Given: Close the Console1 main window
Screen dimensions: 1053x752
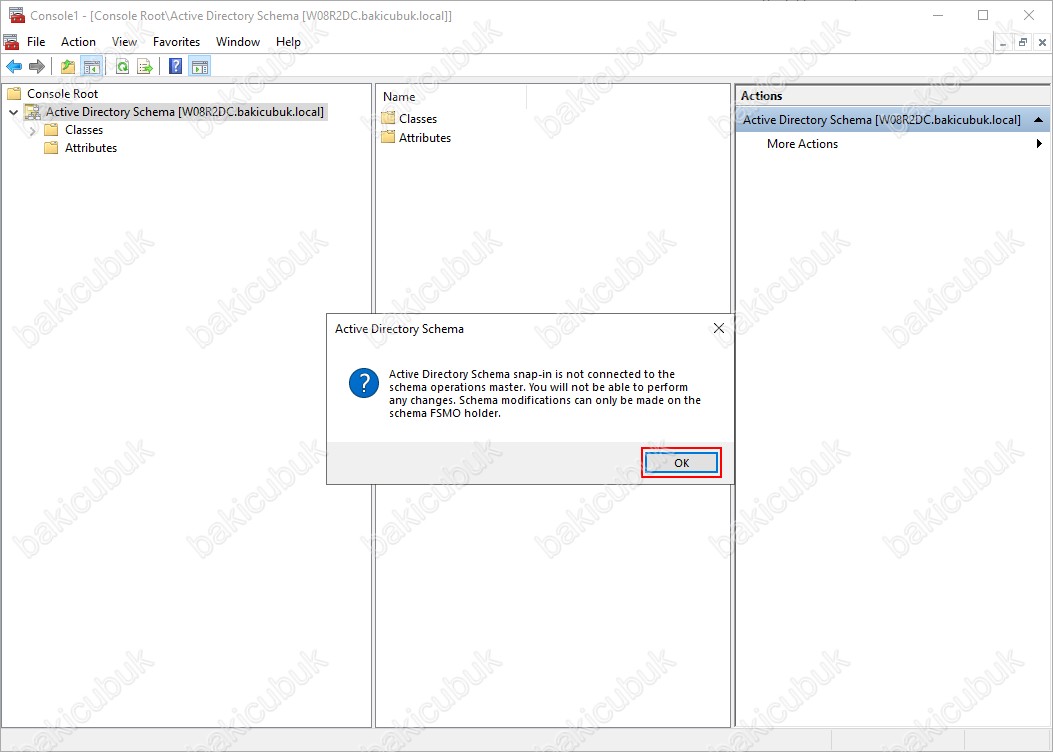Looking at the screenshot, I should coord(1029,15).
